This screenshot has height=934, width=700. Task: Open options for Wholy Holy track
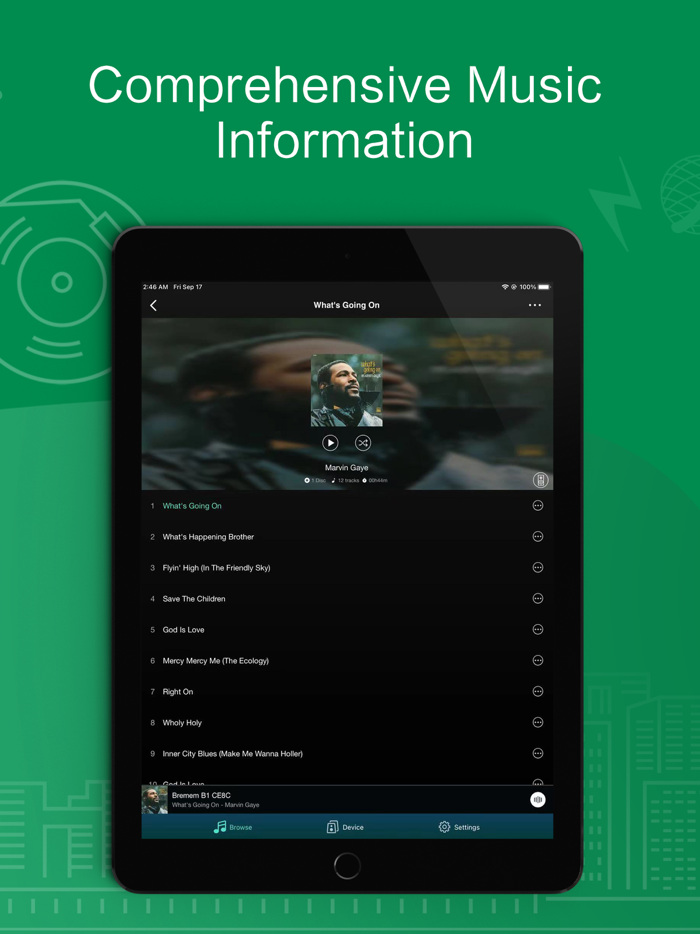pyautogui.click(x=537, y=723)
